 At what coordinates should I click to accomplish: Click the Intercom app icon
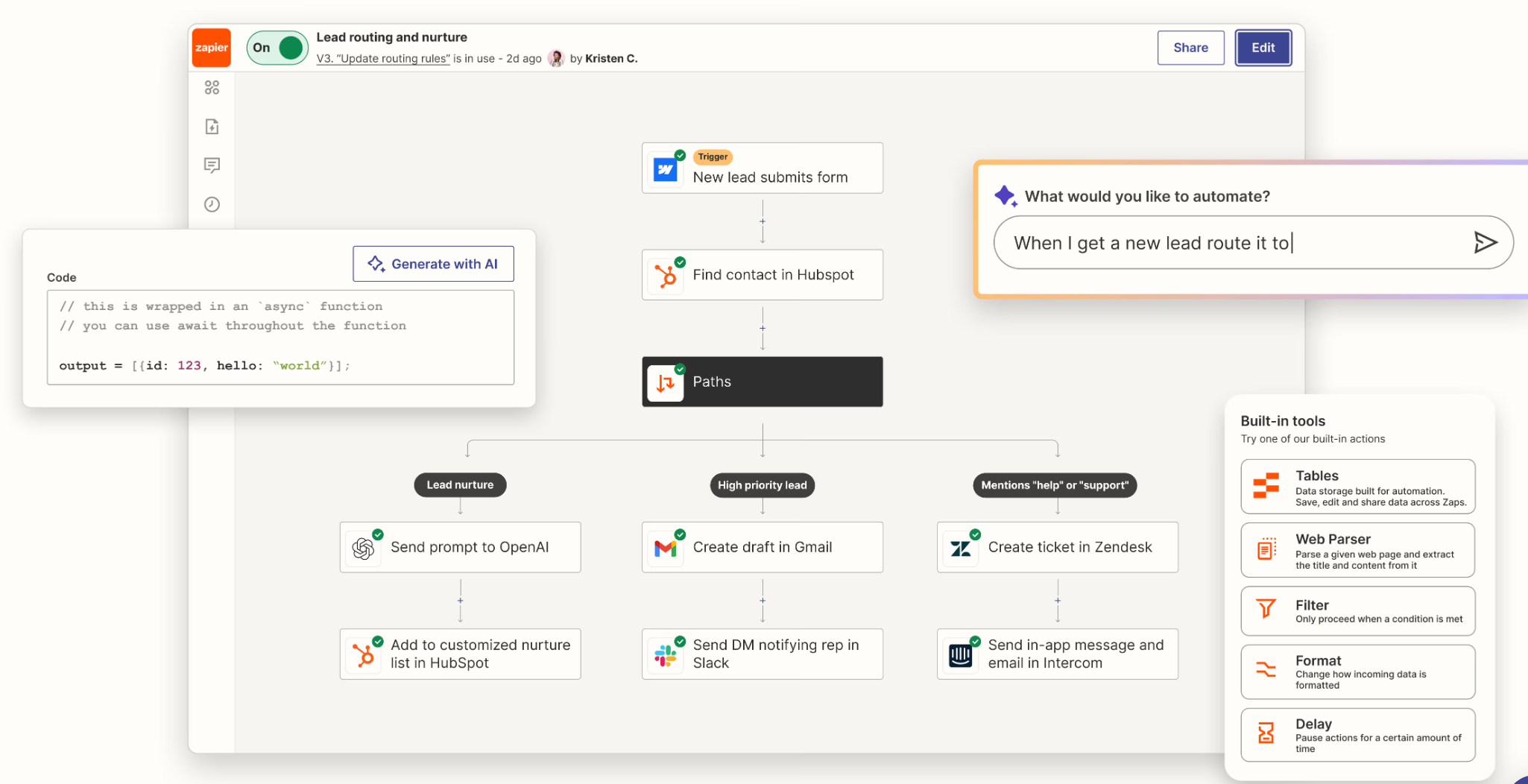tap(960, 655)
